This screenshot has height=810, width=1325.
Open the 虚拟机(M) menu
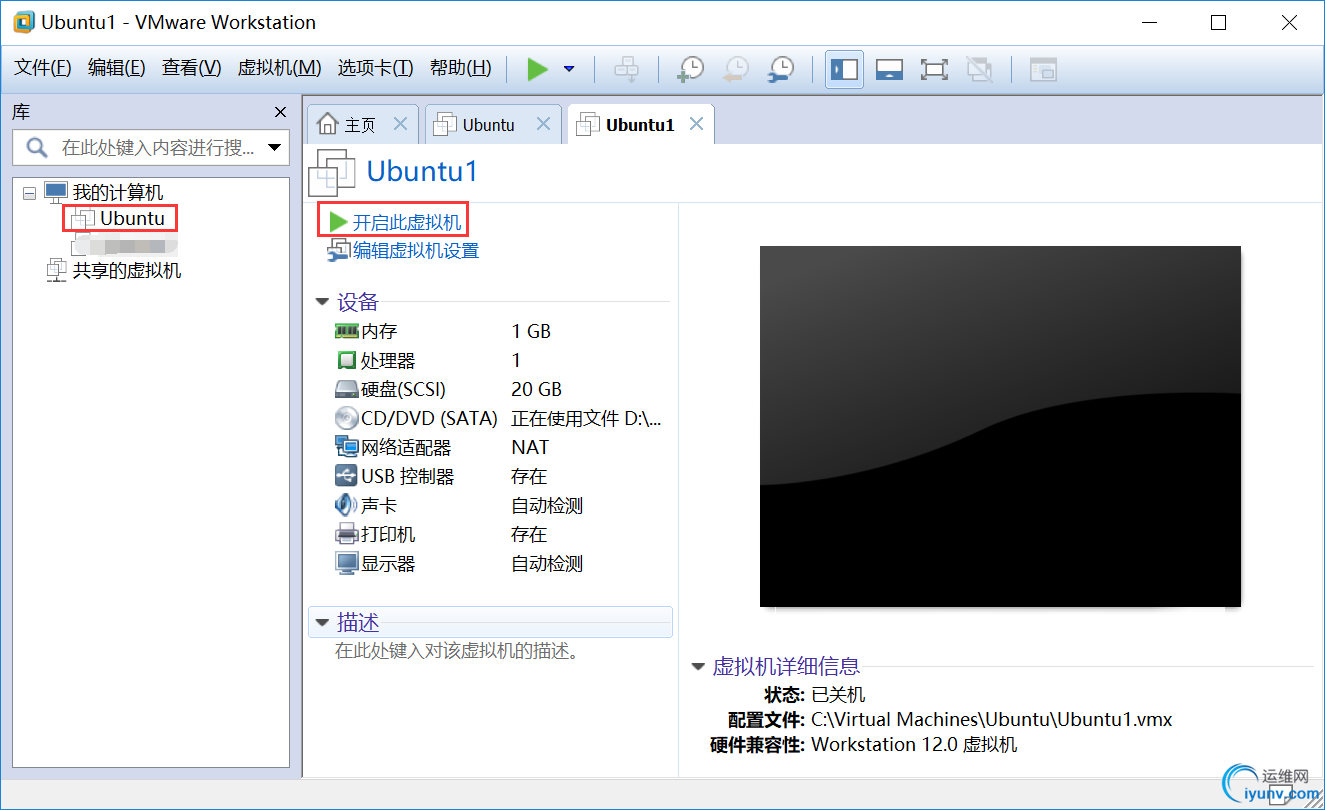coord(279,68)
